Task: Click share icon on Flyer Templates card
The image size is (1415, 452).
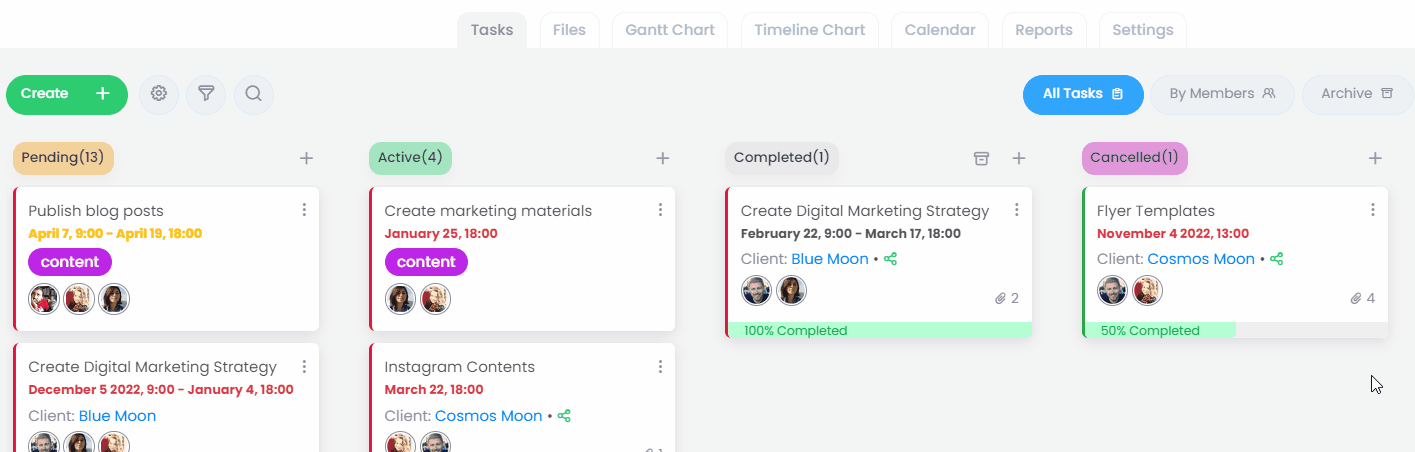Action: (1276, 259)
